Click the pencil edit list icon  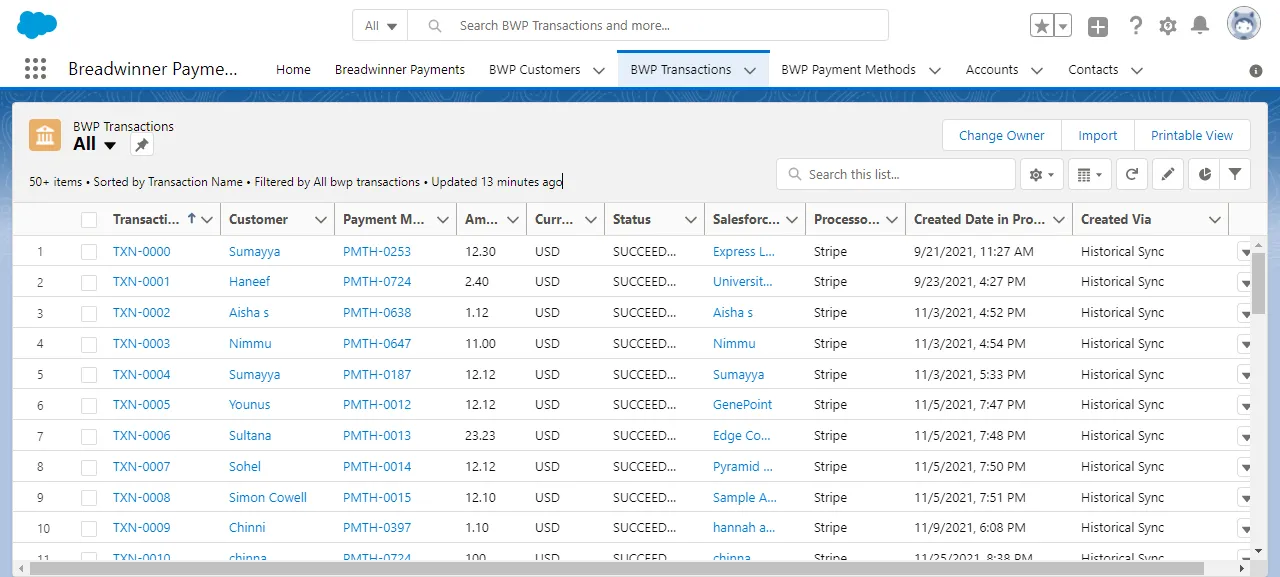pos(1167,174)
